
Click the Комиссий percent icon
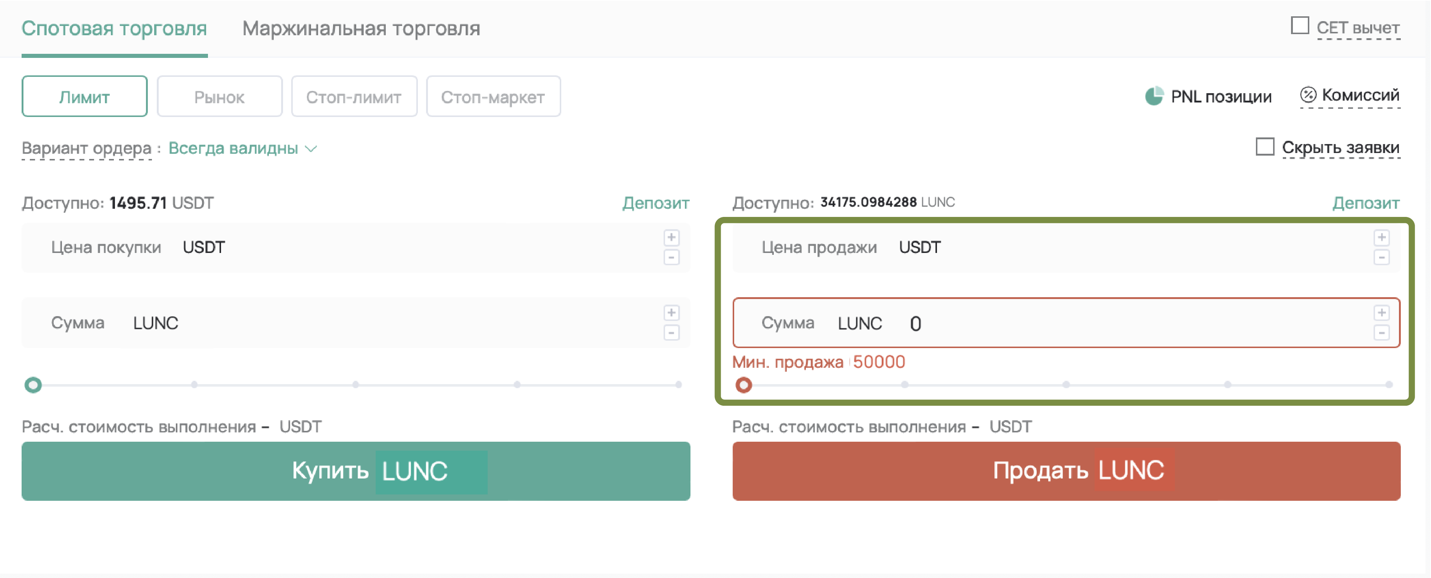coord(1308,95)
